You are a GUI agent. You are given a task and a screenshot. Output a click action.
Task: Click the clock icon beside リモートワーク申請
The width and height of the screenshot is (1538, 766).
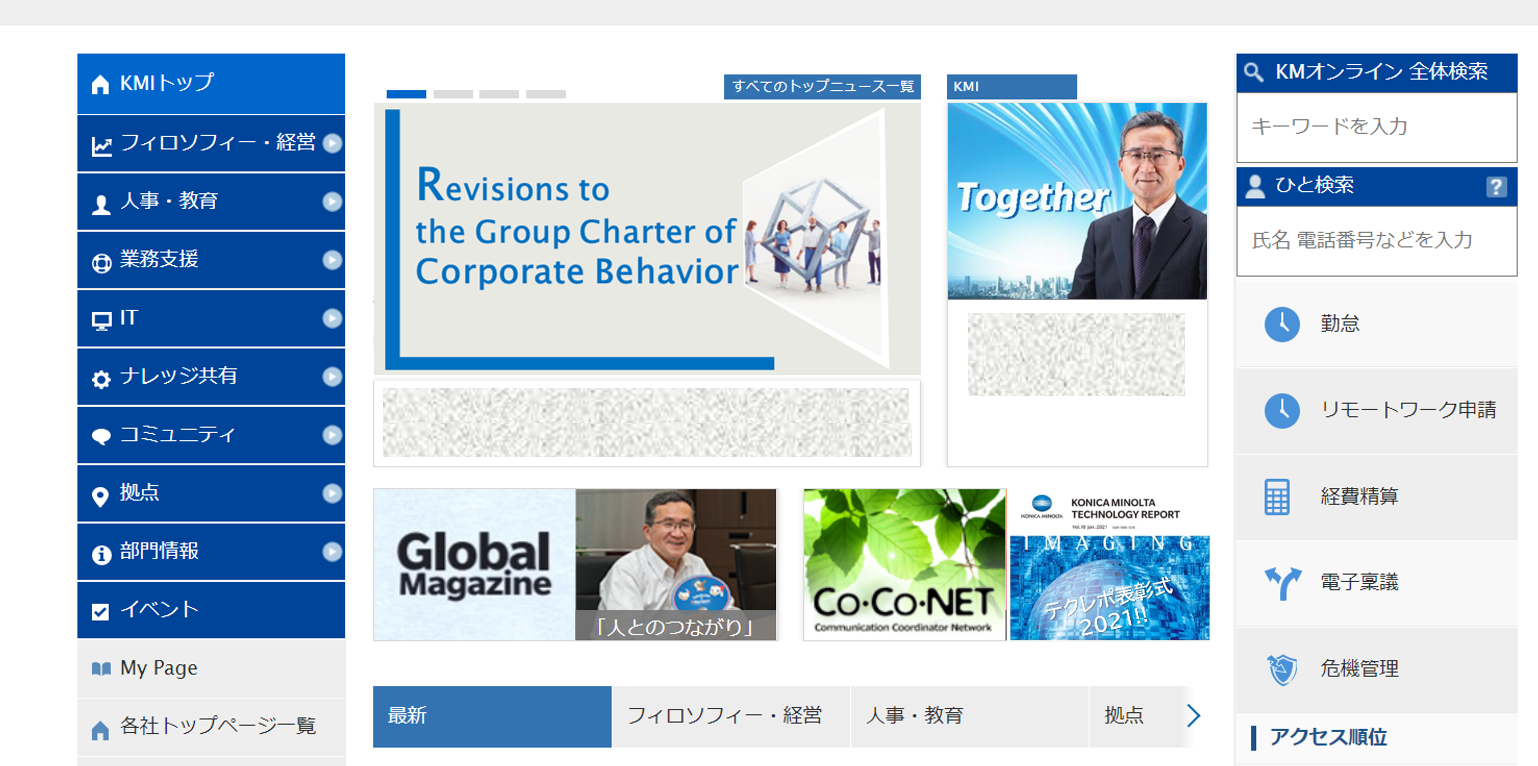point(1282,410)
